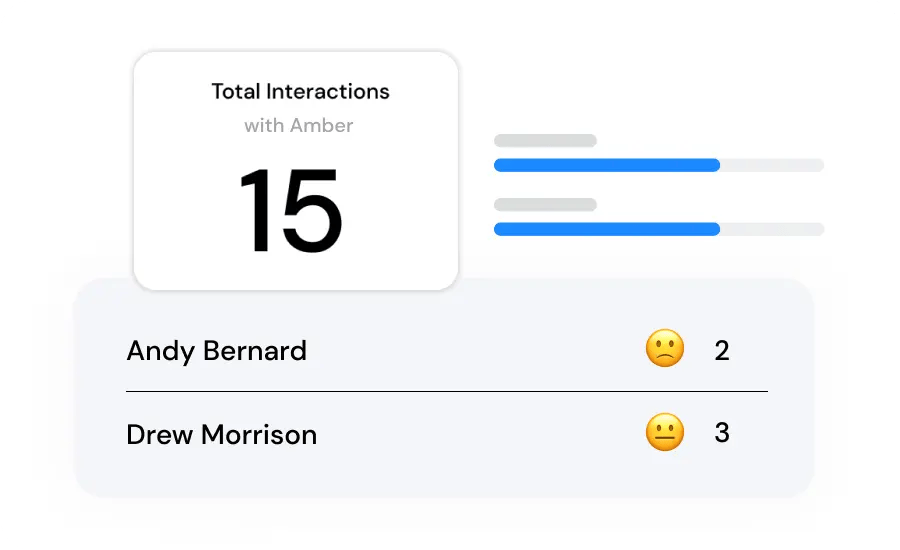Click the large number 15
The width and height of the screenshot is (900, 550).
click(291, 210)
